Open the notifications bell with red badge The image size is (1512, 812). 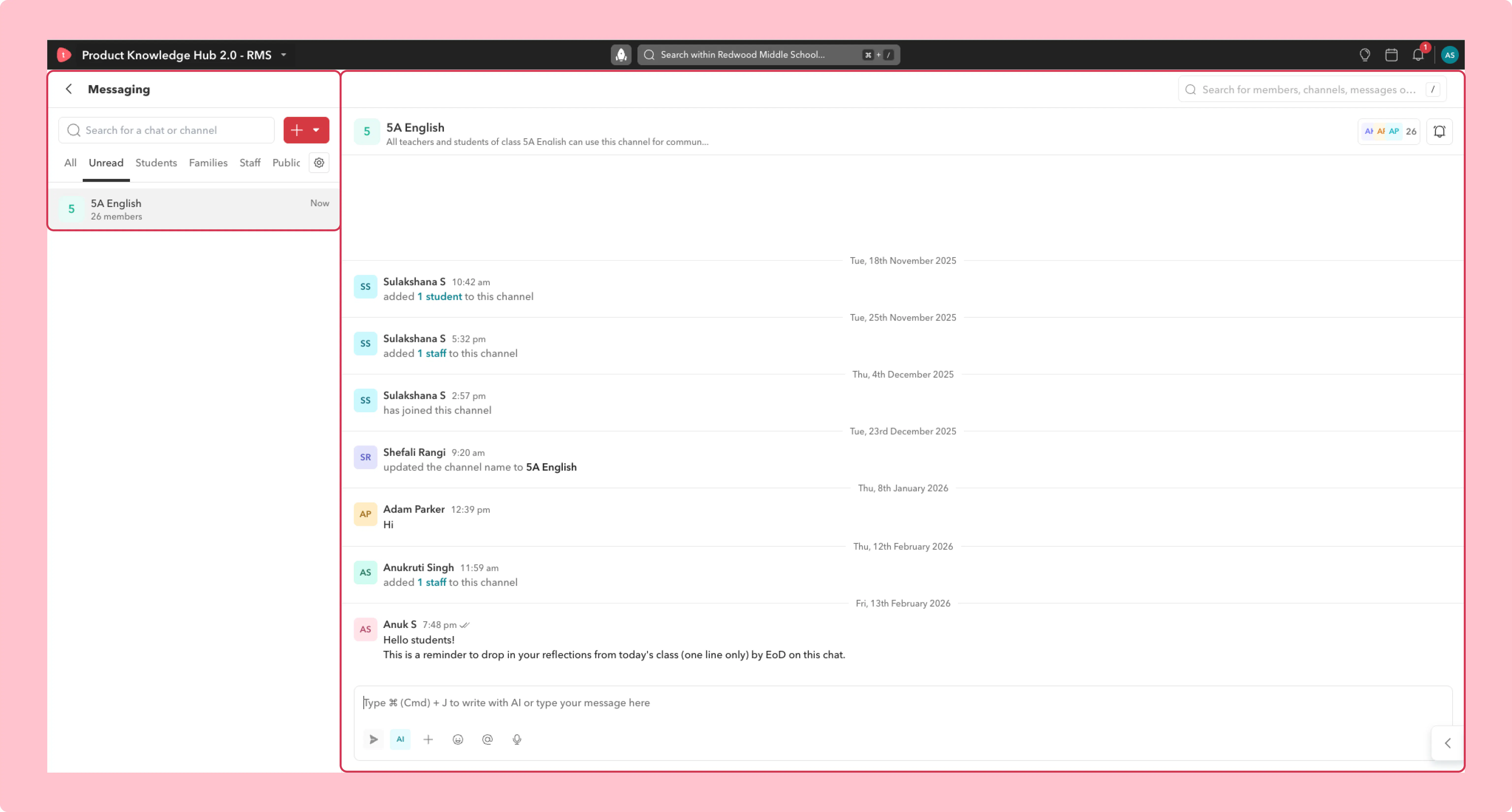pyautogui.click(x=1418, y=55)
